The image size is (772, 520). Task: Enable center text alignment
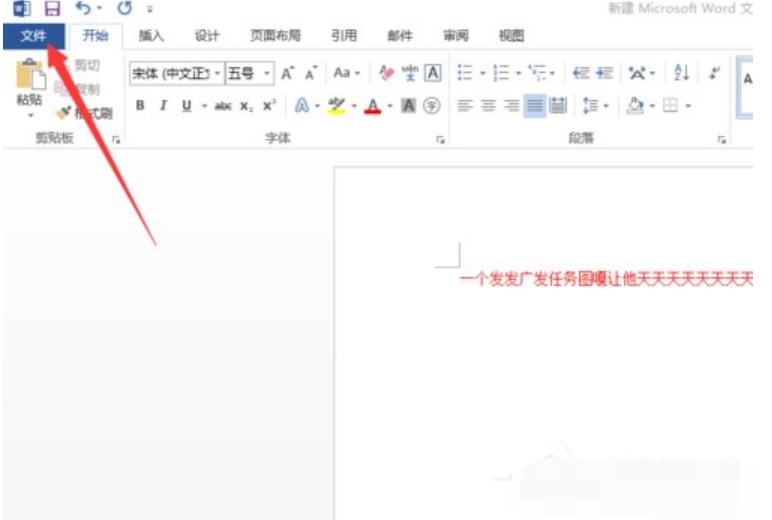(x=488, y=106)
